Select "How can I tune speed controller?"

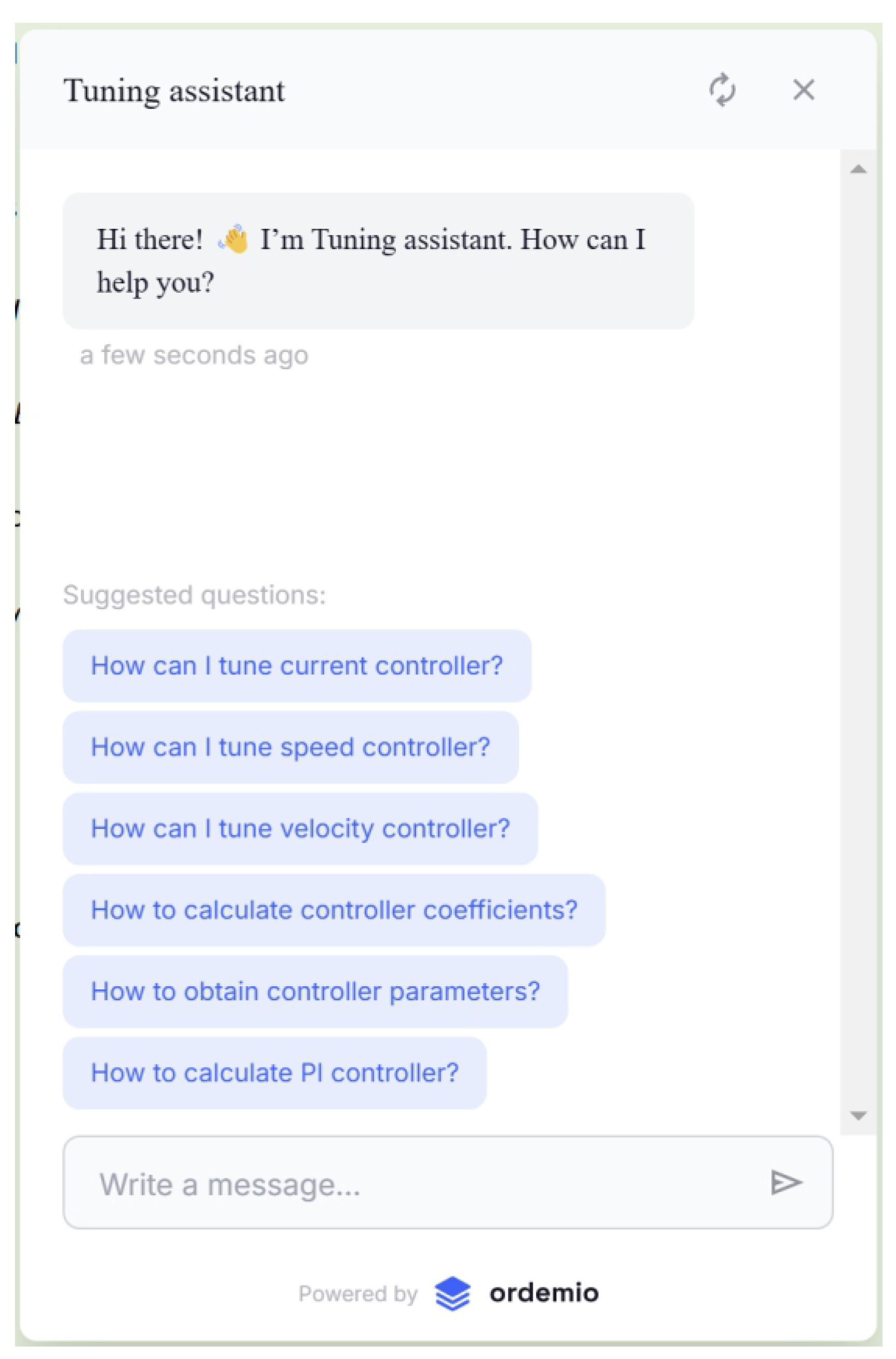tap(291, 748)
